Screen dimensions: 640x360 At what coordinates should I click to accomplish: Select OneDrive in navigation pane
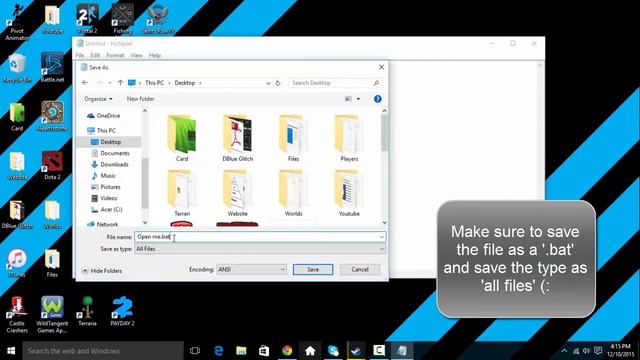tap(104, 116)
